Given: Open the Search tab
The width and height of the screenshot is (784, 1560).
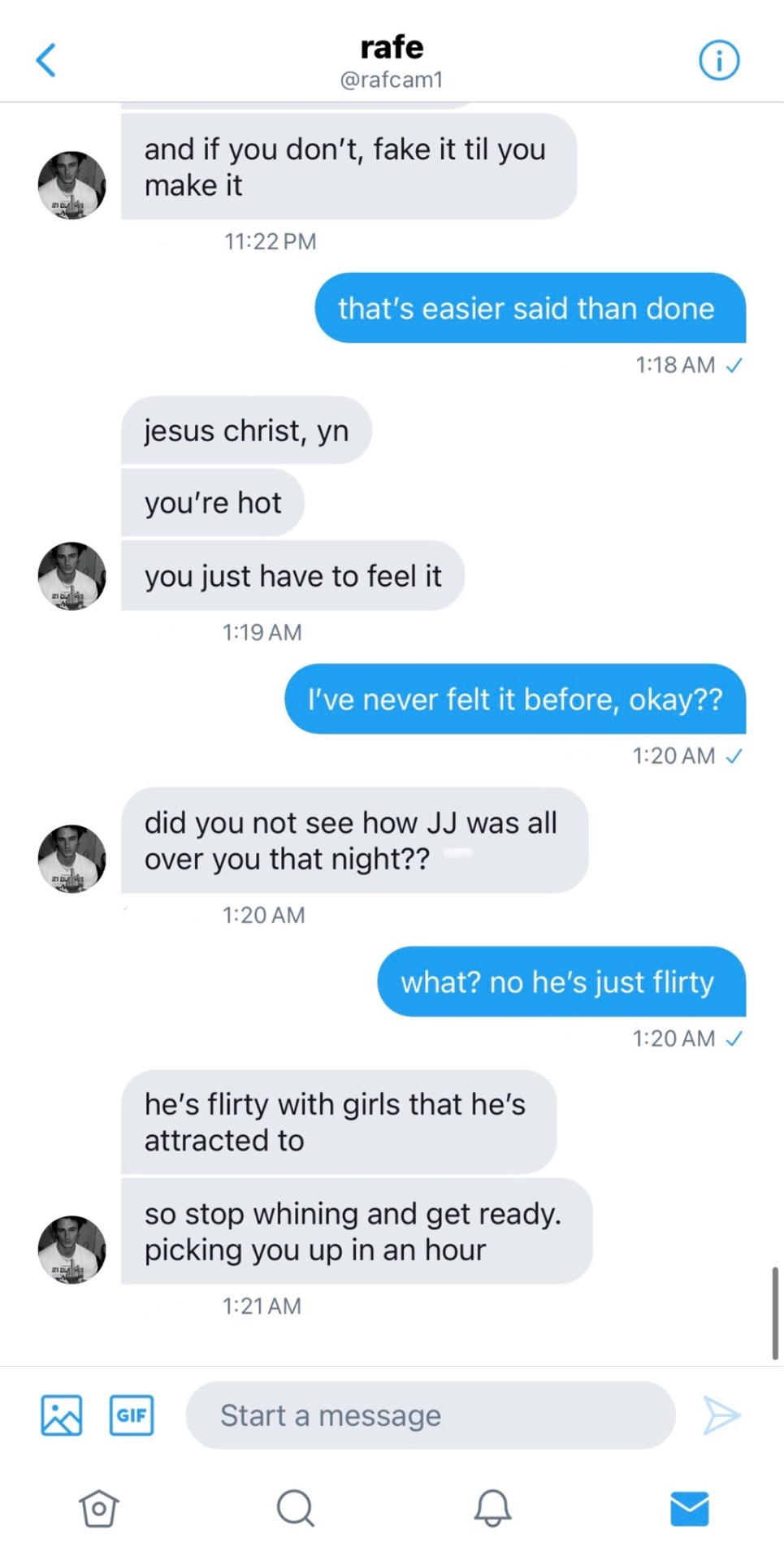Looking at the screenshot, I should click(x=295, y=1509).
